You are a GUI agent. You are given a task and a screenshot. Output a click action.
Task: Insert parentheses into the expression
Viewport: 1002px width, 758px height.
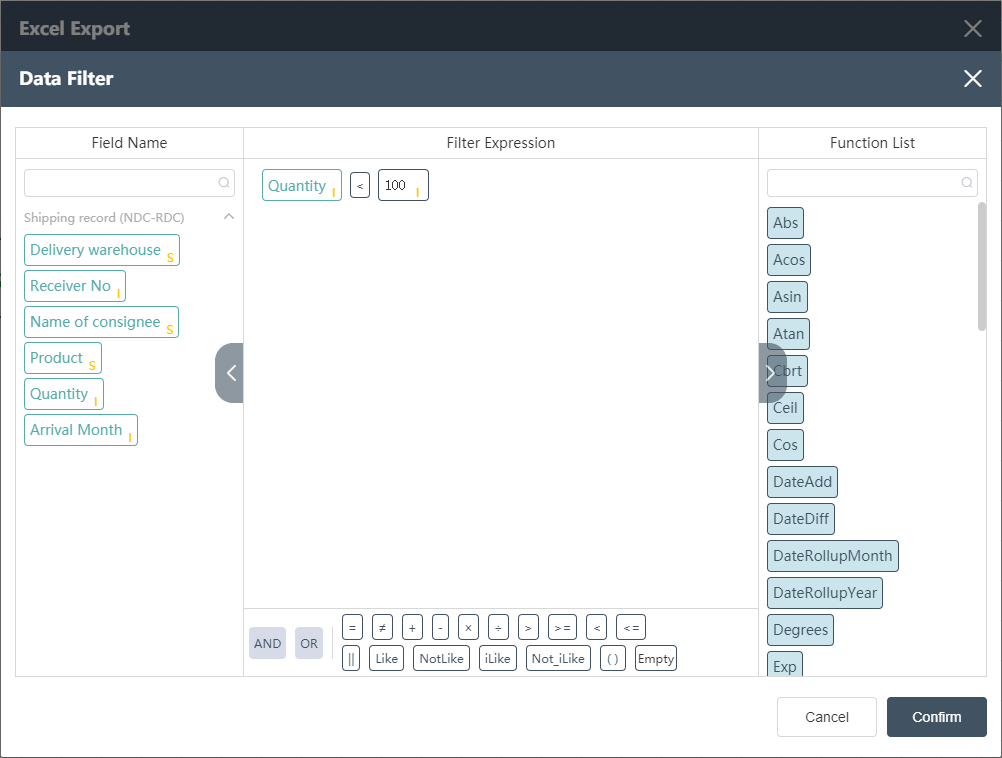[x=613, y=658]
